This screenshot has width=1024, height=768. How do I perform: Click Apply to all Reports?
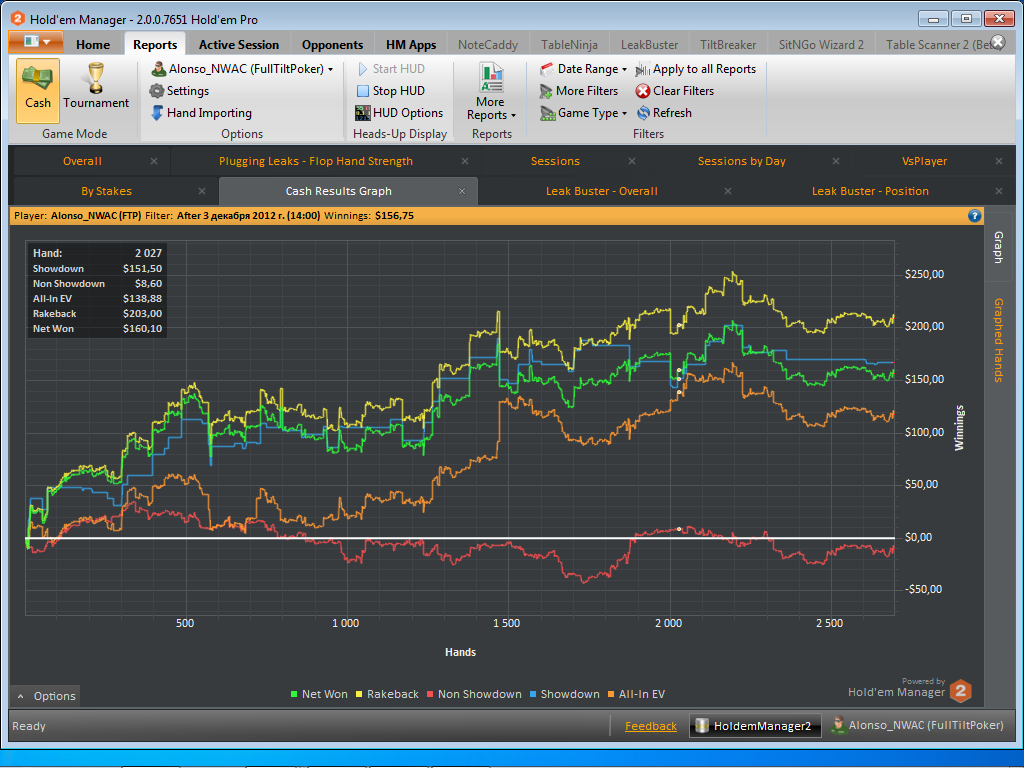(696, 69)
